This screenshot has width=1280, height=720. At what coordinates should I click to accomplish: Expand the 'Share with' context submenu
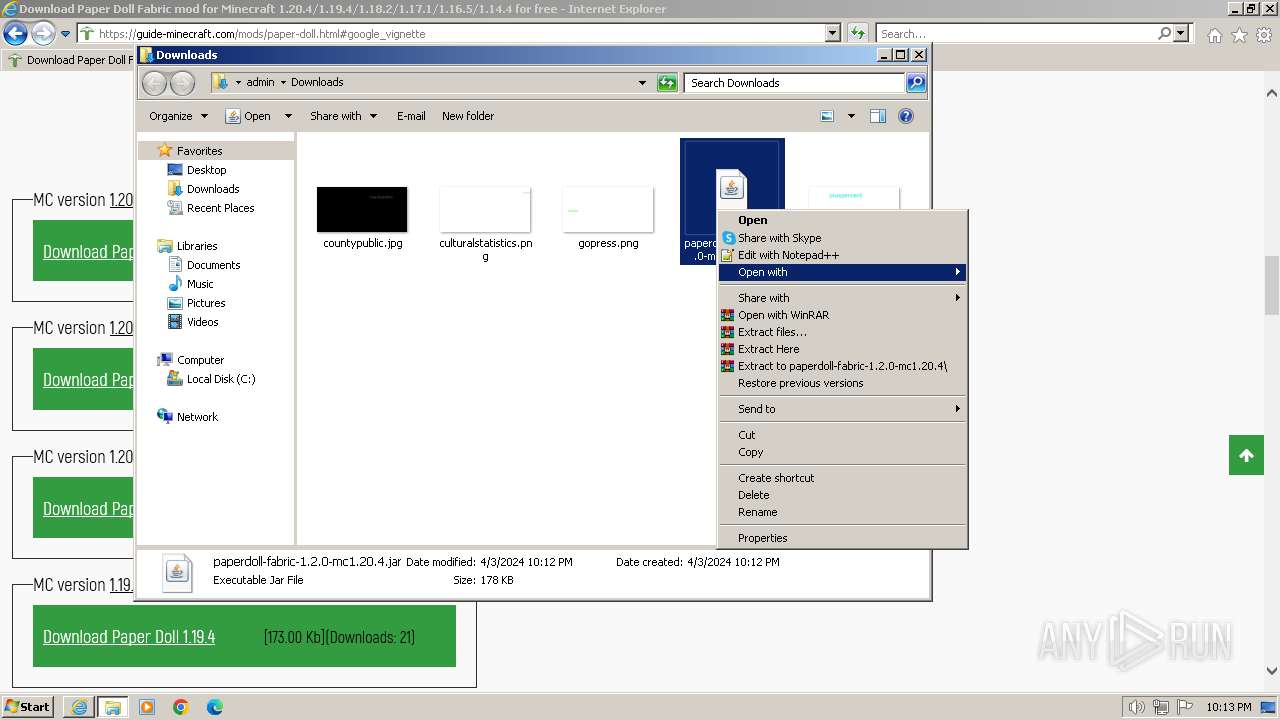click(842, 298)
